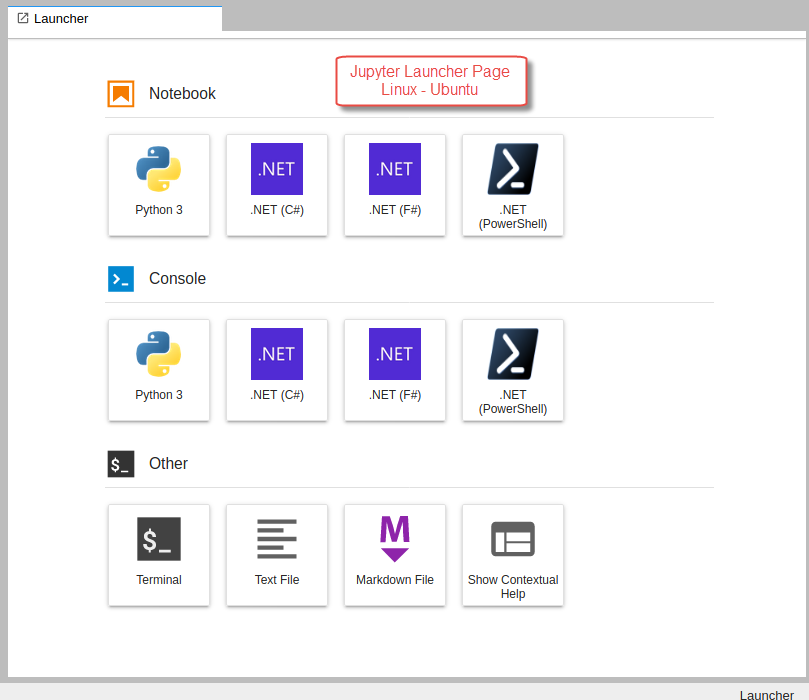Image resolution: width=809 pixels, height=700 pixels.
Task: Launch a new Terminal
Action: point(159,555)
